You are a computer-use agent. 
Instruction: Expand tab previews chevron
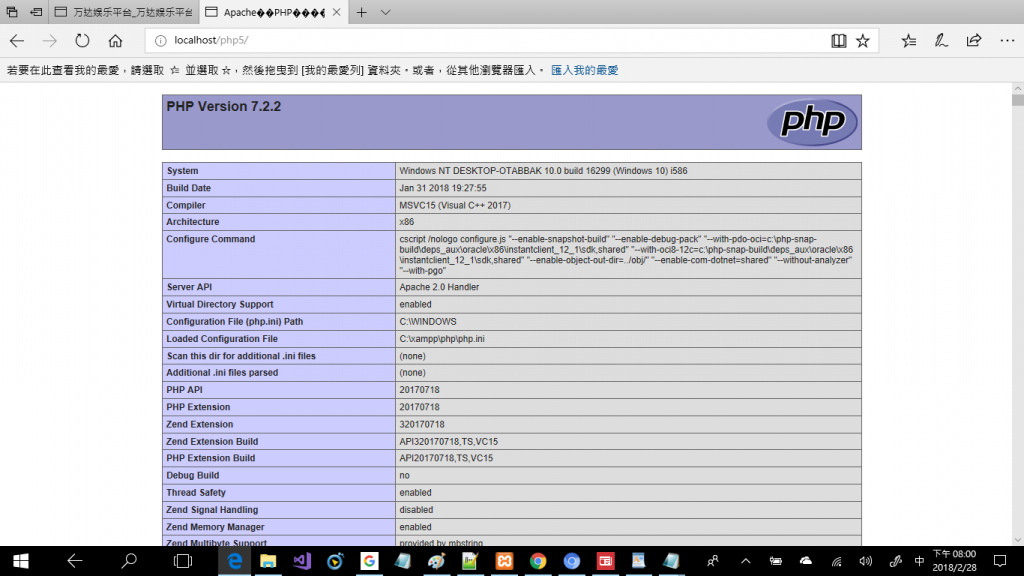point(385,12)
